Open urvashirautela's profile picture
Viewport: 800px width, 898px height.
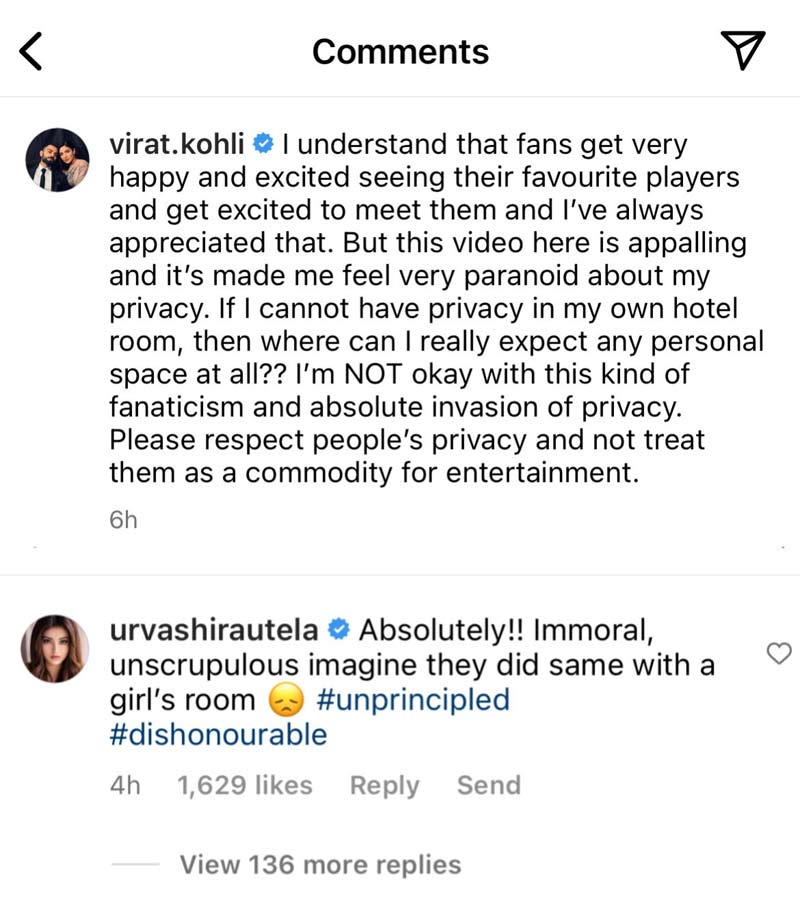pyautogui.click(x=56, y=646)
